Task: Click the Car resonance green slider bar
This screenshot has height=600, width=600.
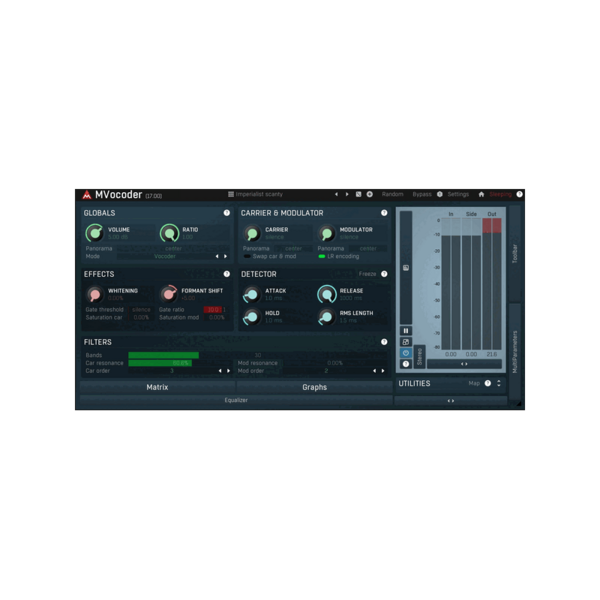Action: 160,363
